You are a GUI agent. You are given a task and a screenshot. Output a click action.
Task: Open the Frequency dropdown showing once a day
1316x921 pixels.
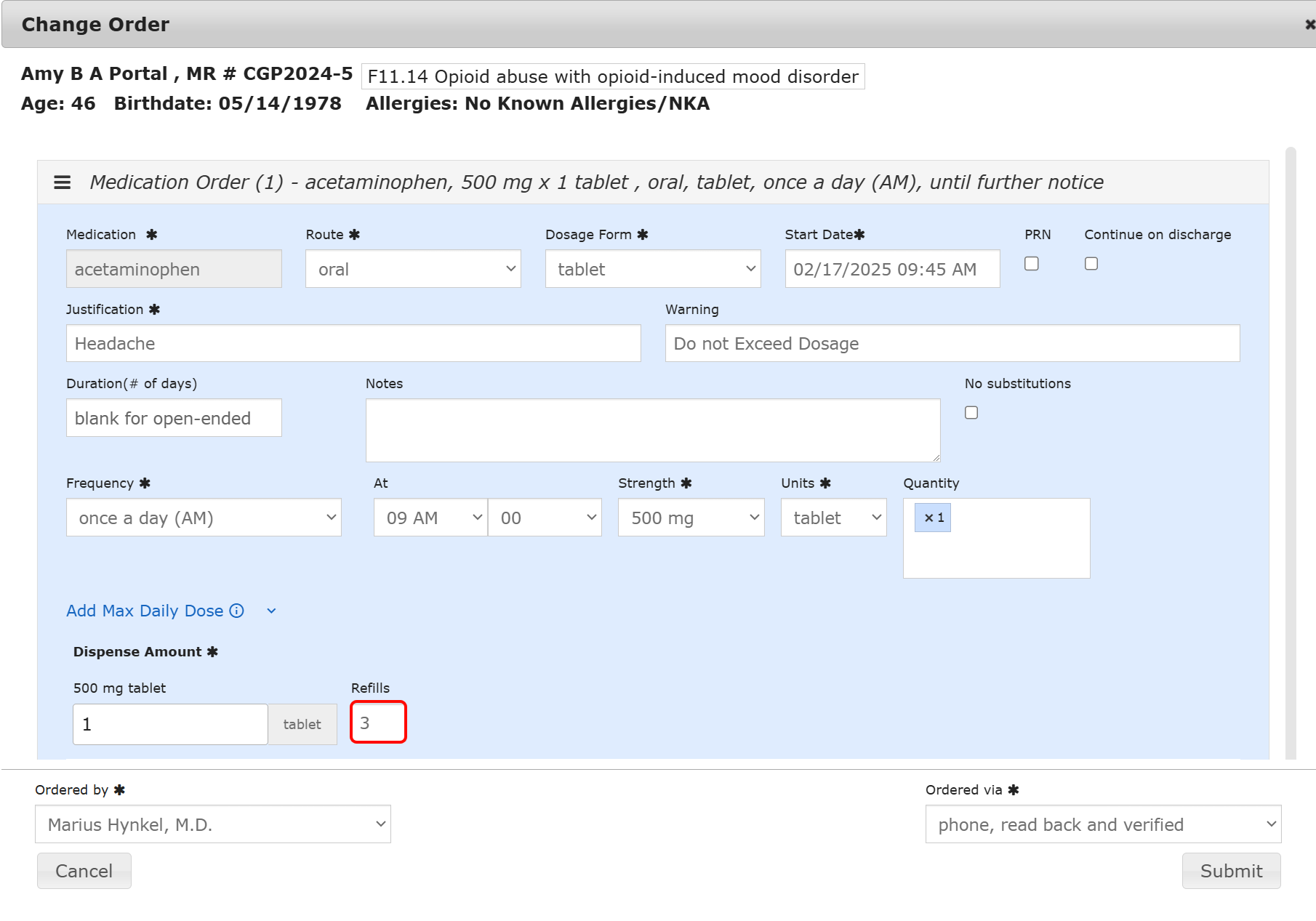click(204, 518)
